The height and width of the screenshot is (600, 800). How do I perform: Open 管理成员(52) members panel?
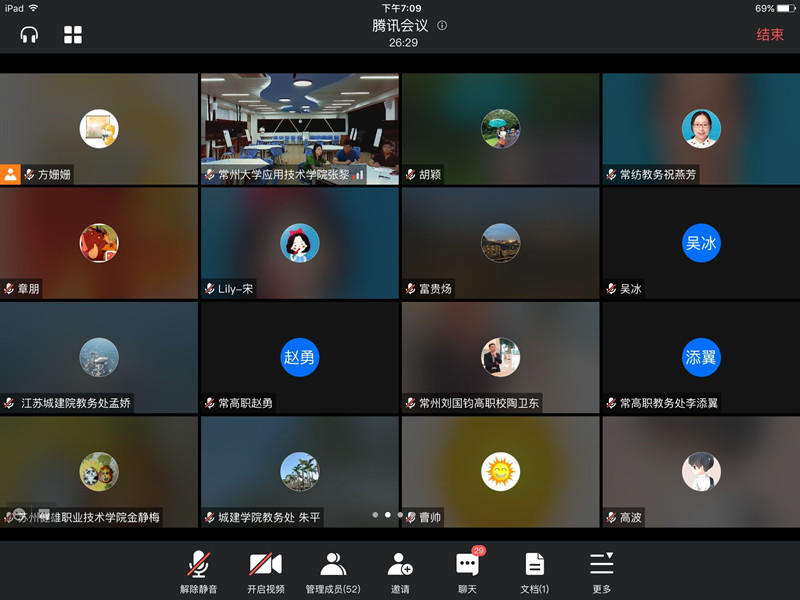tap(333, 572)
